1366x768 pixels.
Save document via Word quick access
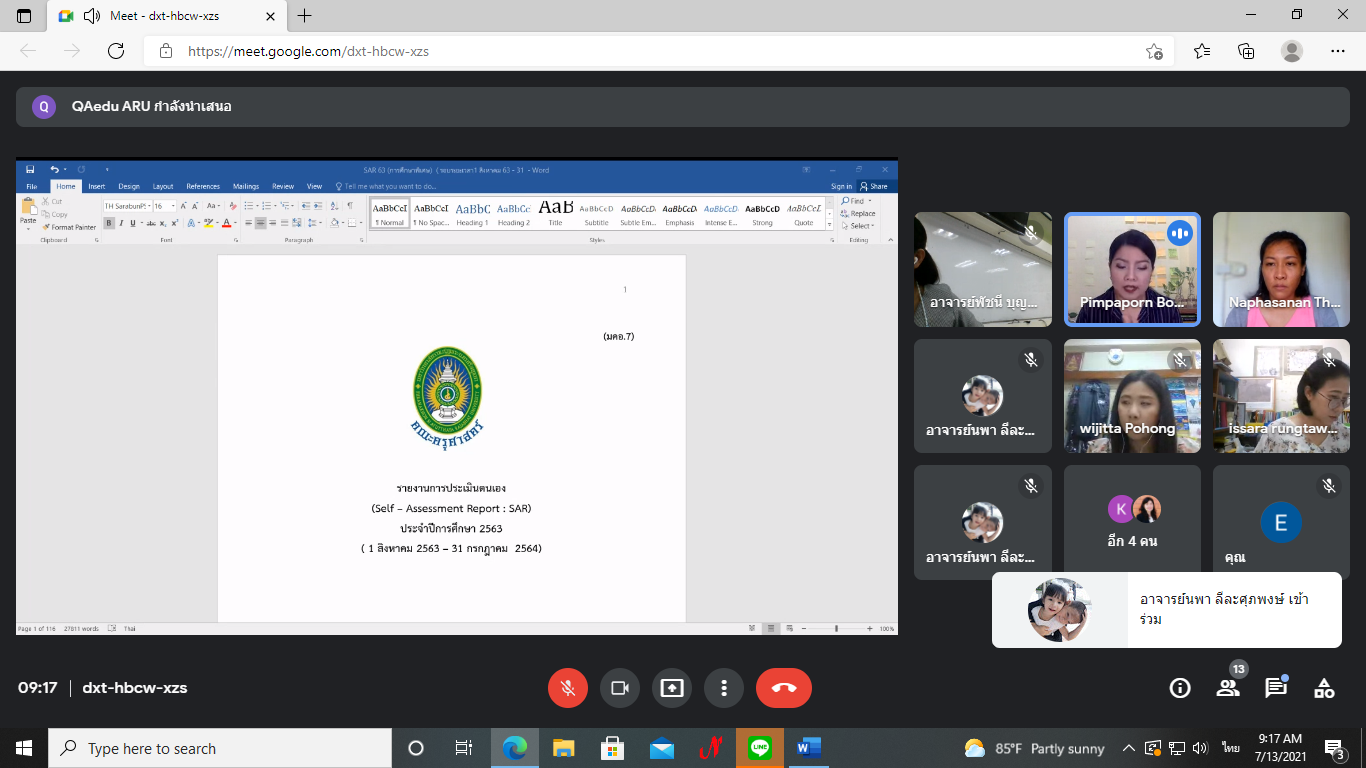click(30, 169)
